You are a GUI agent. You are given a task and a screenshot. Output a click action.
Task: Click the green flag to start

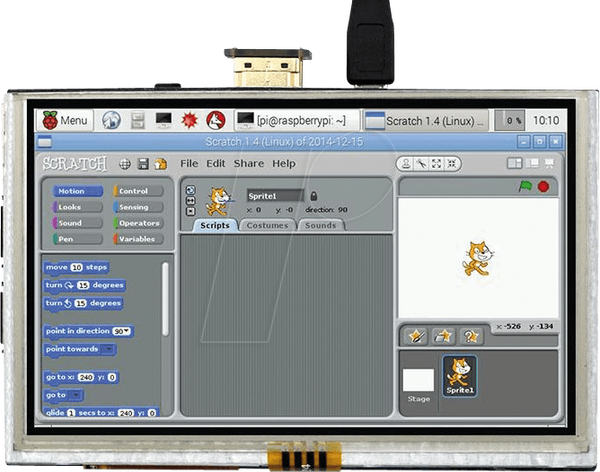[x=525, y=186]
